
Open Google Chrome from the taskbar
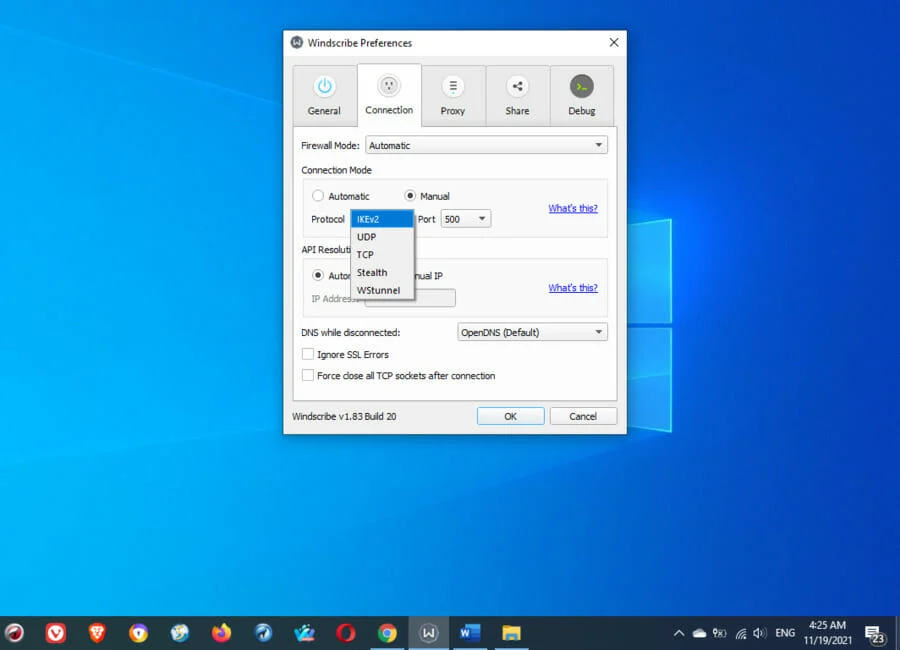(x=387, y=632)
